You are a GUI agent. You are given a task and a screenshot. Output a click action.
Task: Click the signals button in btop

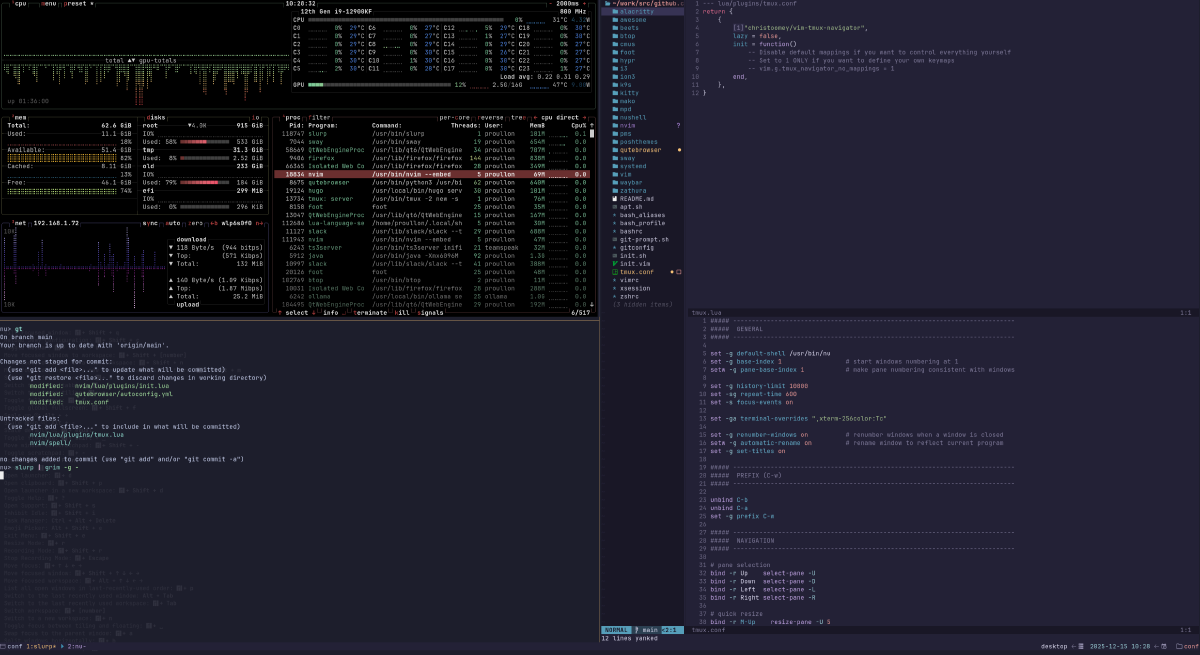click(429, 312)
